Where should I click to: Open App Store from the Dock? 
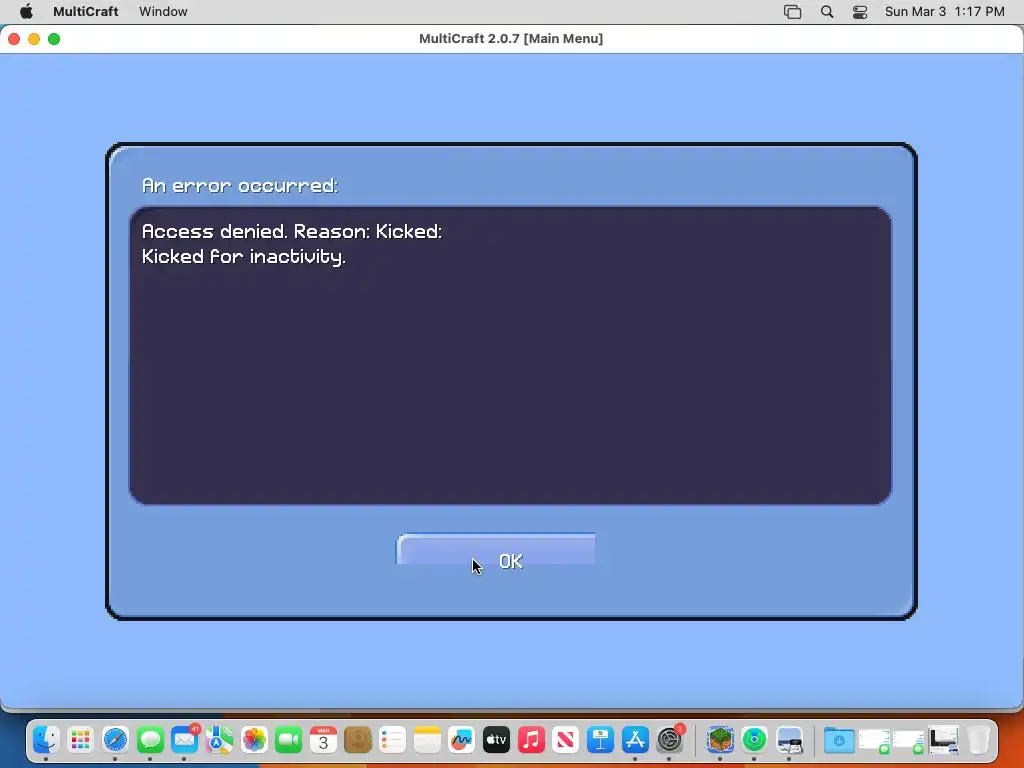(635, 740)
